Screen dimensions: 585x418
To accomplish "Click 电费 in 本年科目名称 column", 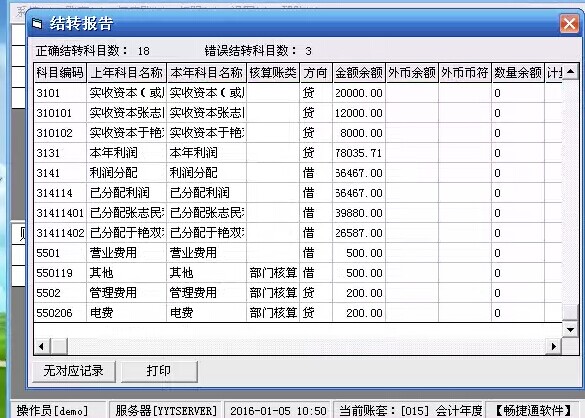I will click(206, 313).
